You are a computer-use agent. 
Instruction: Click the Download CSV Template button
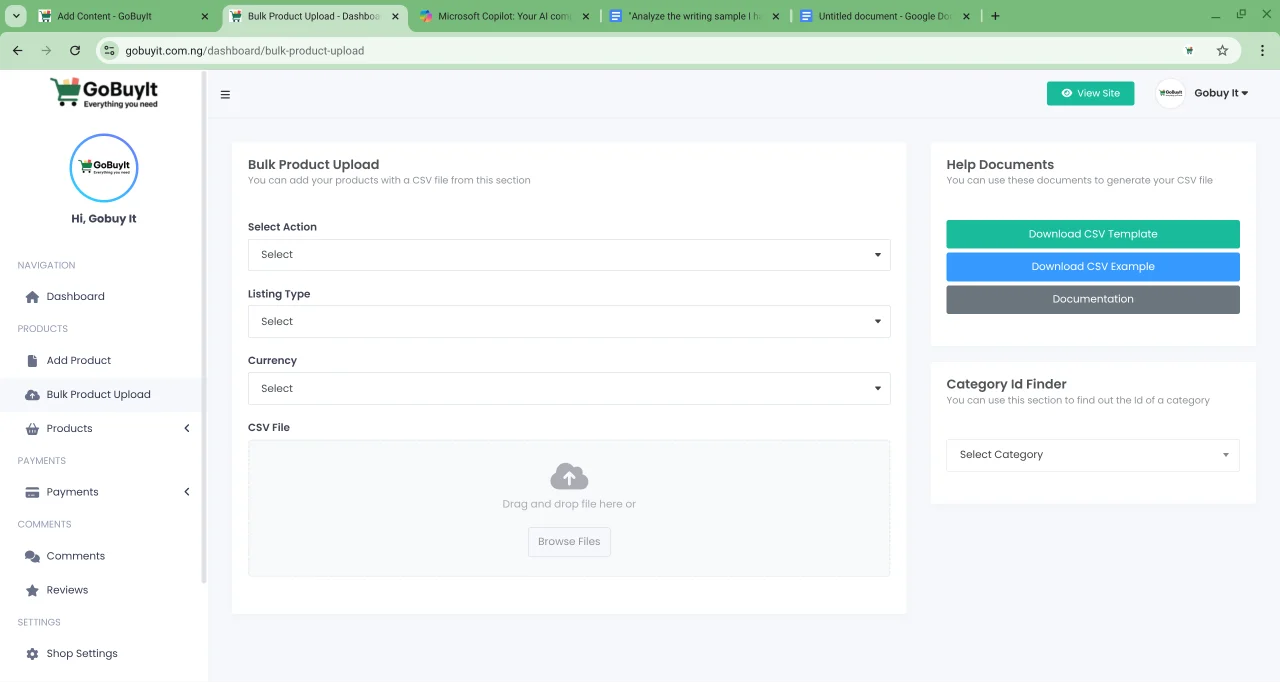coord(1092,234)
